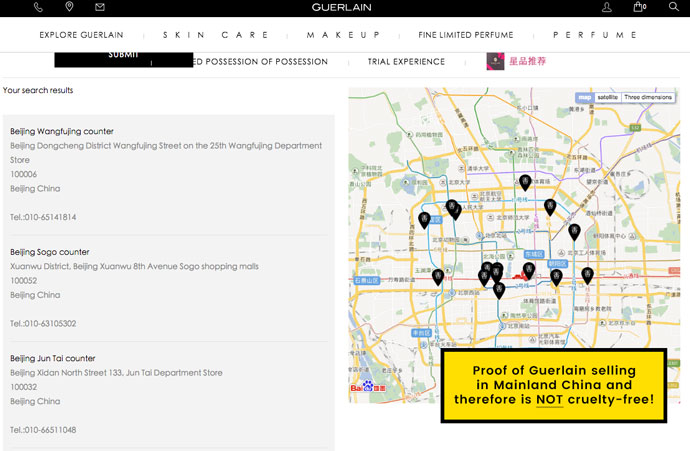Click the Baidu logo on the map
The width and height of the screenshot is (690, 451).
[368, 387]
